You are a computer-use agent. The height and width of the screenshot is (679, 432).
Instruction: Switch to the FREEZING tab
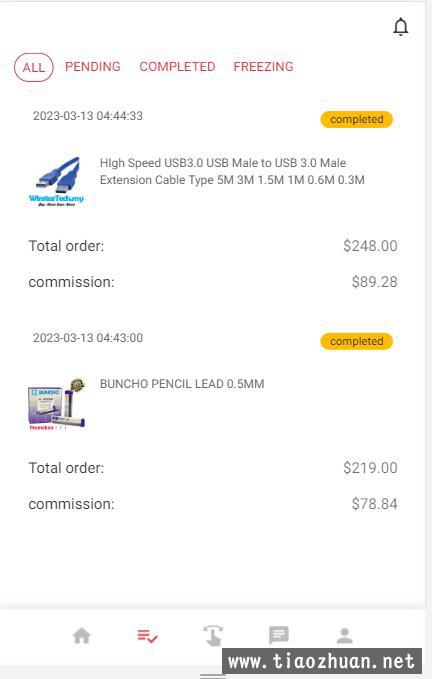(x=263, y=67)
